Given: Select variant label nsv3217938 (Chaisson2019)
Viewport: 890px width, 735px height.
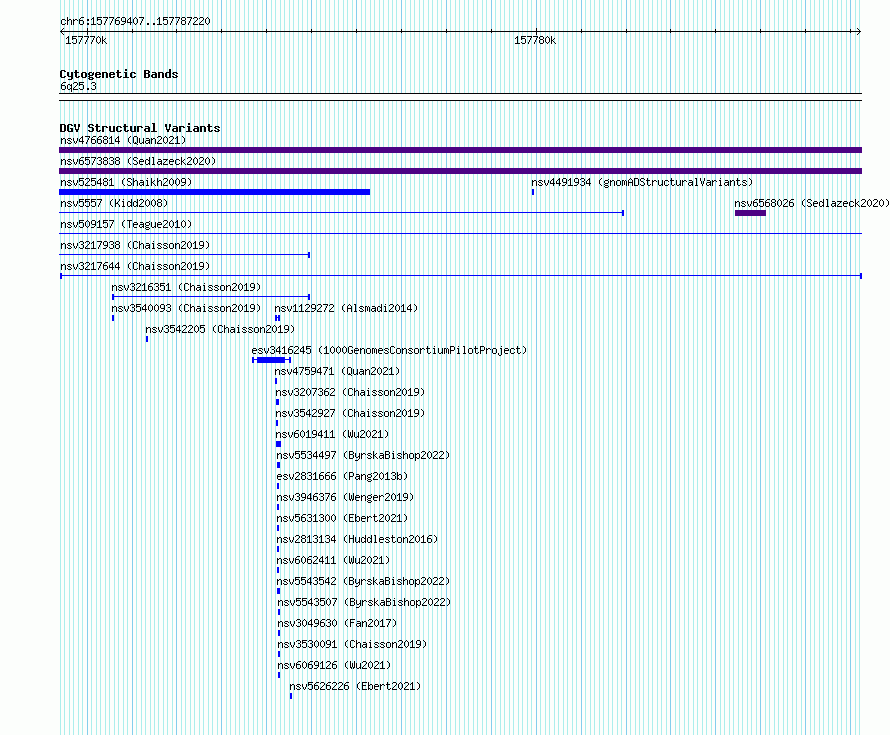Looking at the screenshot, I should 135,245.
